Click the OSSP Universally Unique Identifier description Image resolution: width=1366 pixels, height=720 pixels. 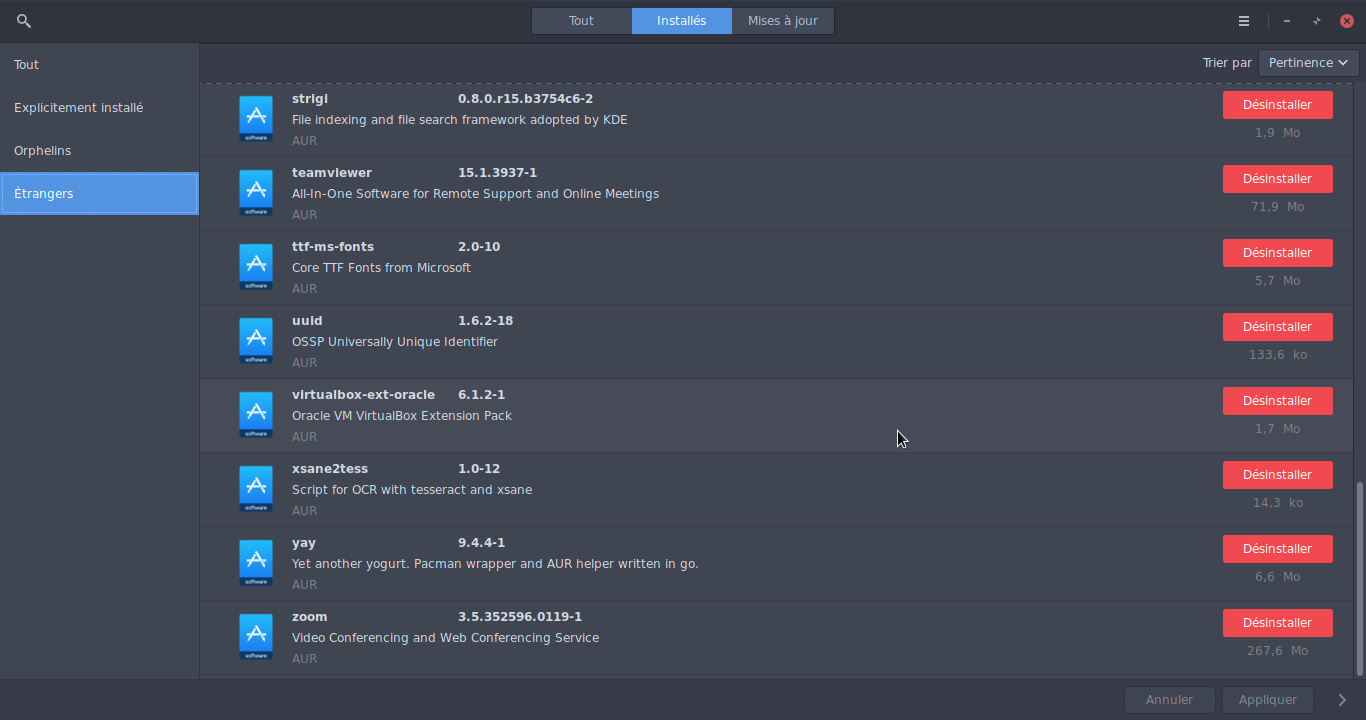(x=395, y=342)
